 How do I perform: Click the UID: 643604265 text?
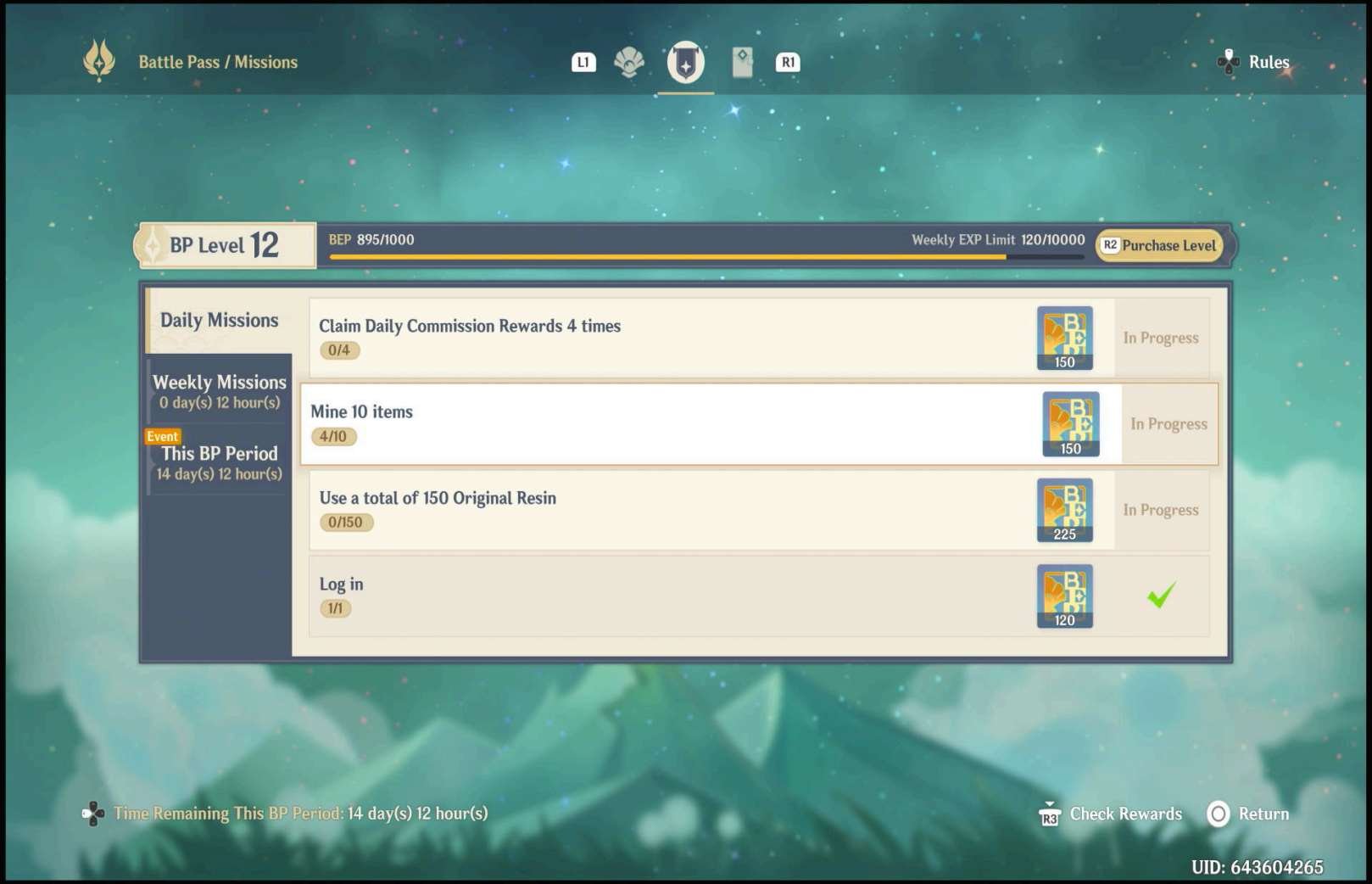click(x=1258, y=867)
